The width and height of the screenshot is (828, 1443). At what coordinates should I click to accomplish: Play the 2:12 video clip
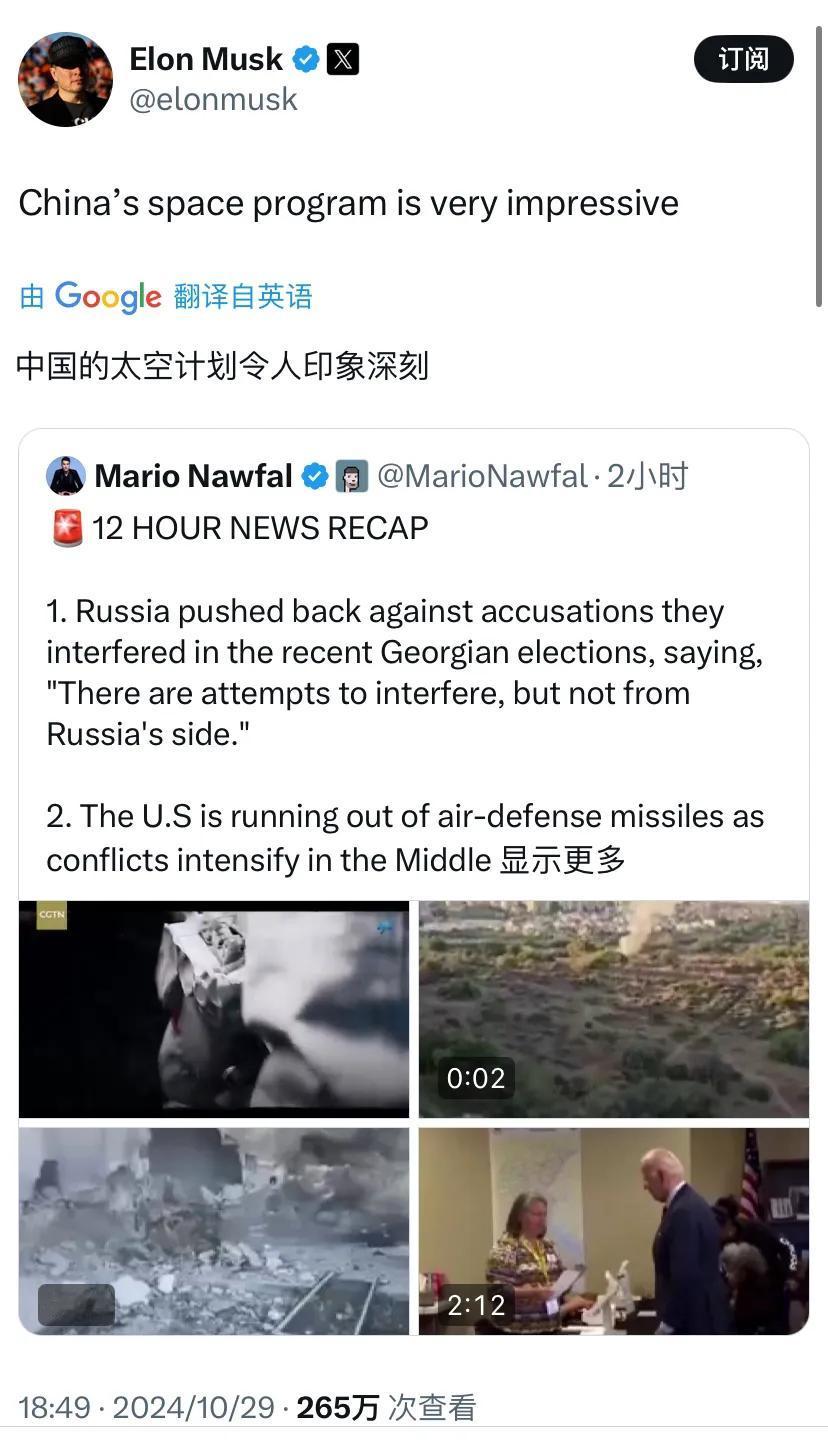click(x=613, y=1231)
